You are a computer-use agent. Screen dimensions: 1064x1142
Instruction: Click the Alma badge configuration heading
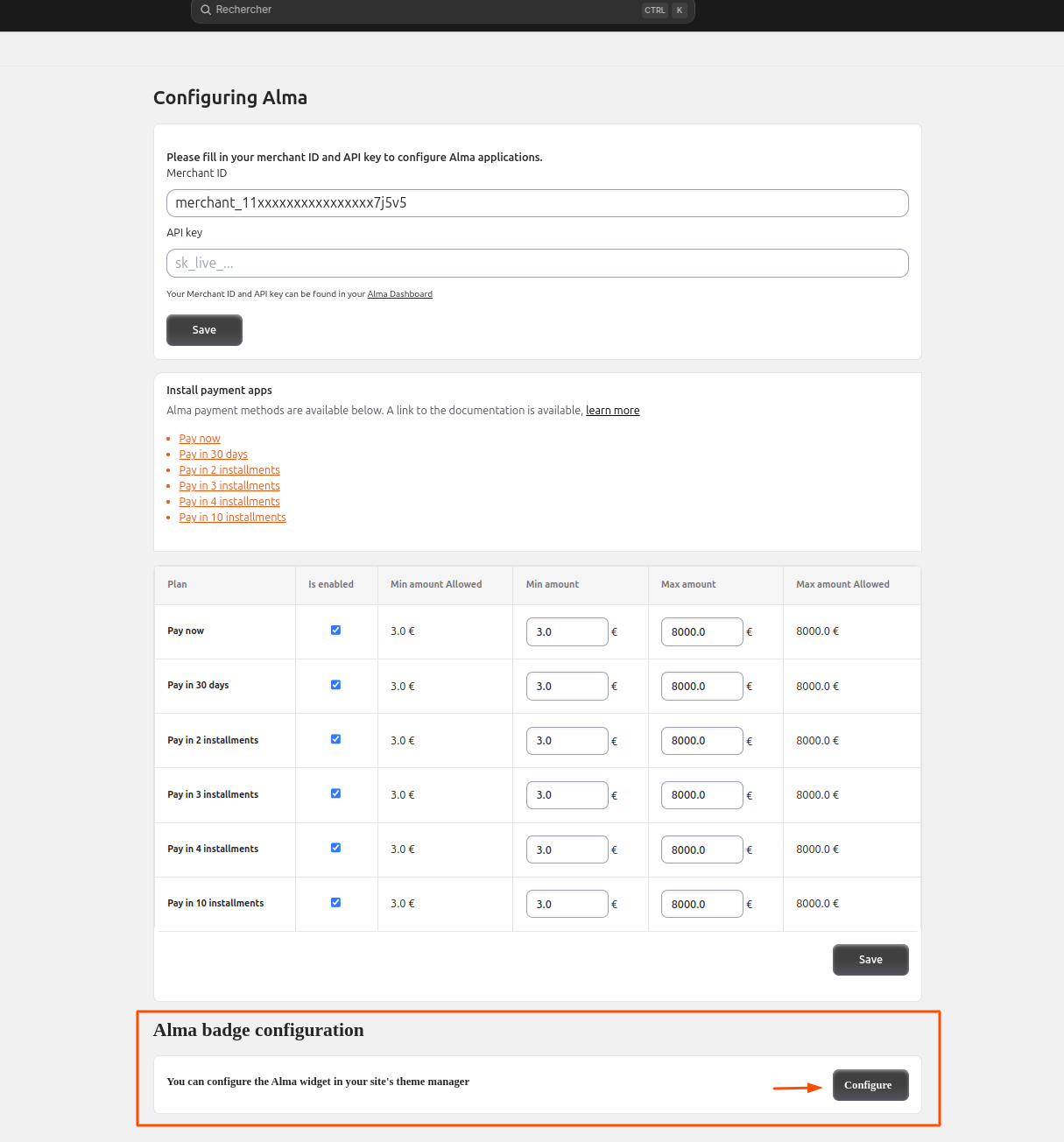coord(258,1030)
